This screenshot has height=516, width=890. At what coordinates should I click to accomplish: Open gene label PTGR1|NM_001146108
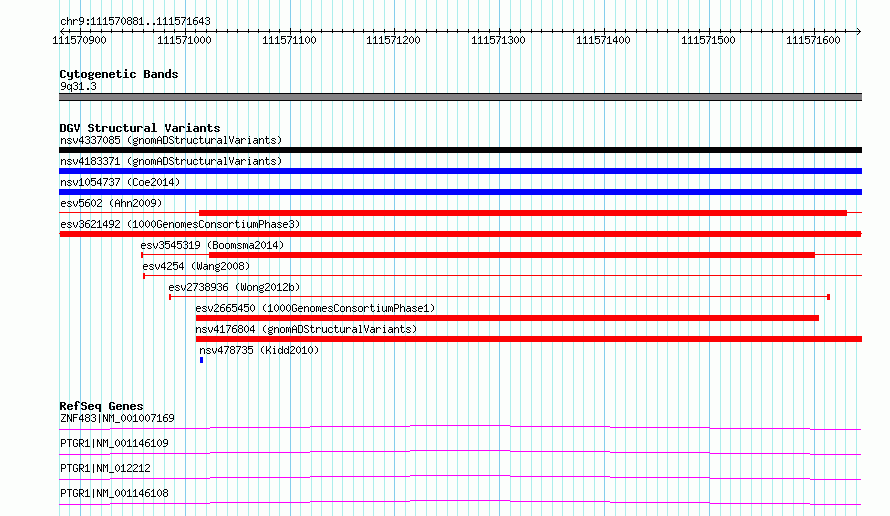pyautogui.click(x=114, y=493)
